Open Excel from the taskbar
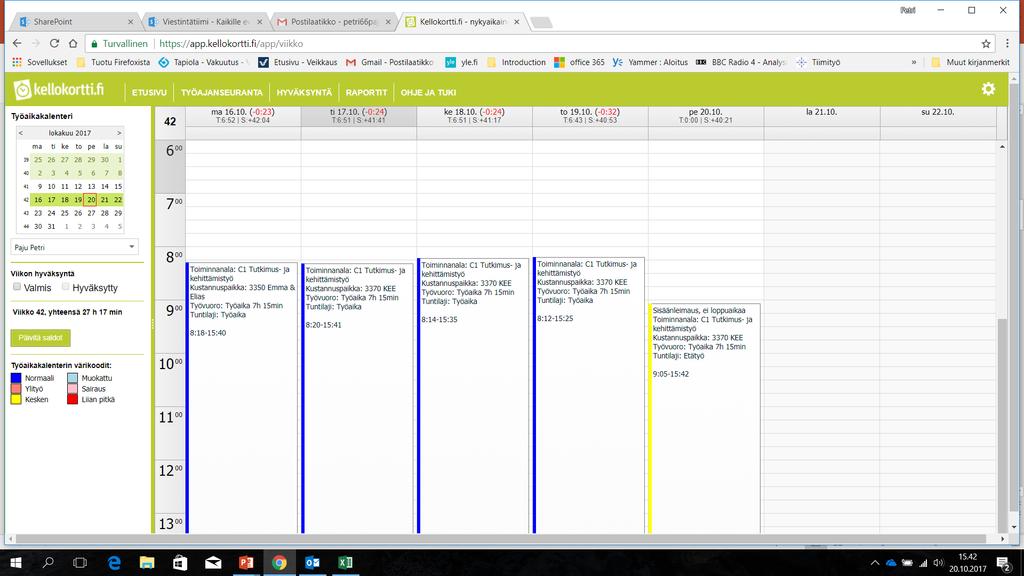 [345, 562]
